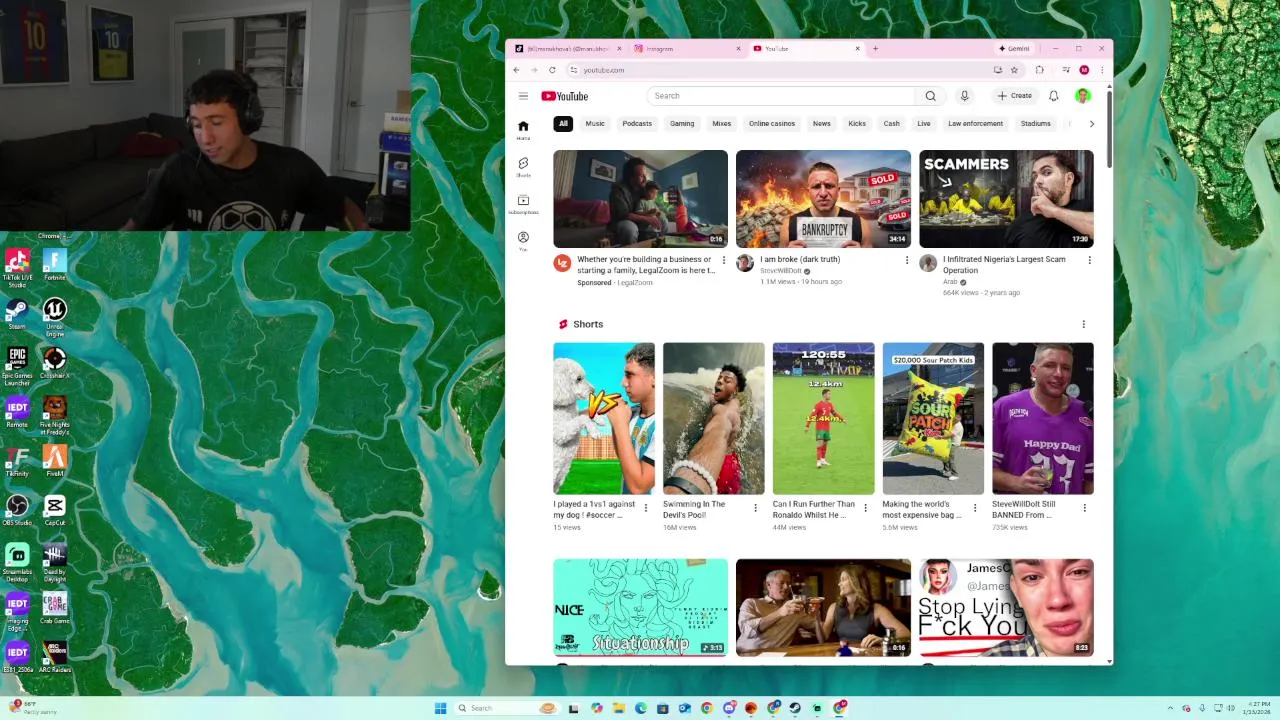Open 'I am broke (dark truth)' video title

[x=800, y=259]
